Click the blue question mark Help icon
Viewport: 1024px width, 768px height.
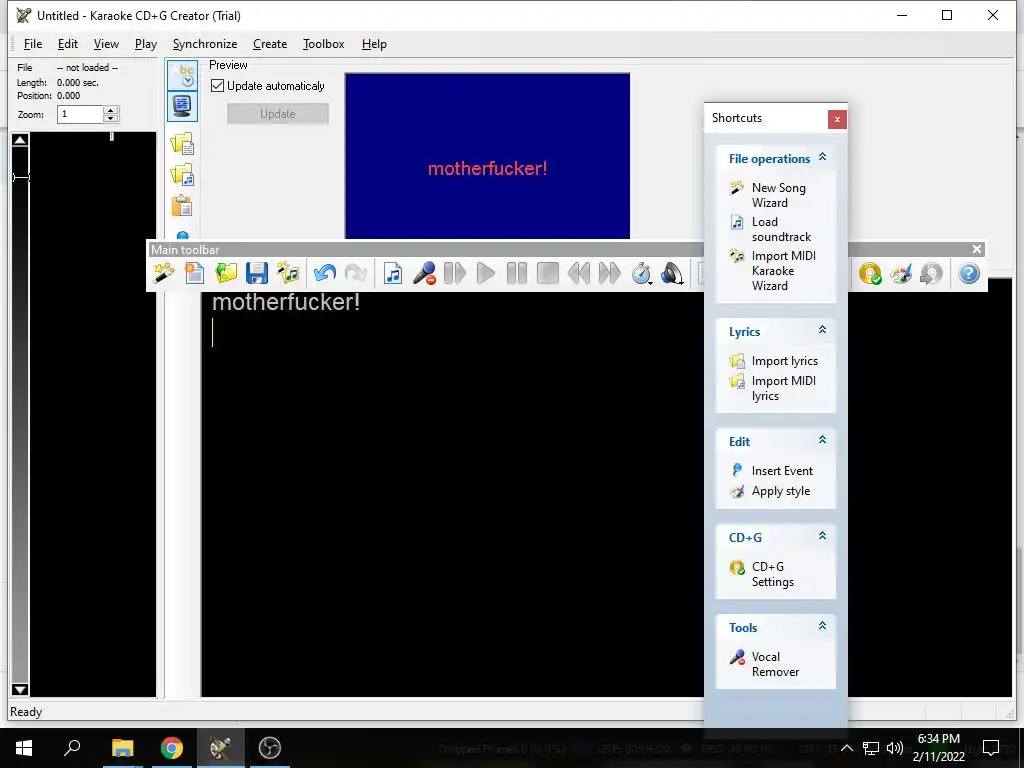(x=968, y=273)
